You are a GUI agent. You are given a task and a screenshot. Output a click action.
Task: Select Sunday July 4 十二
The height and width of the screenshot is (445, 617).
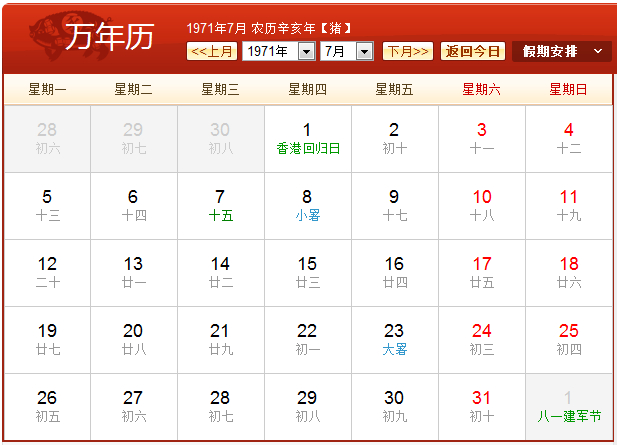[569, 139]
